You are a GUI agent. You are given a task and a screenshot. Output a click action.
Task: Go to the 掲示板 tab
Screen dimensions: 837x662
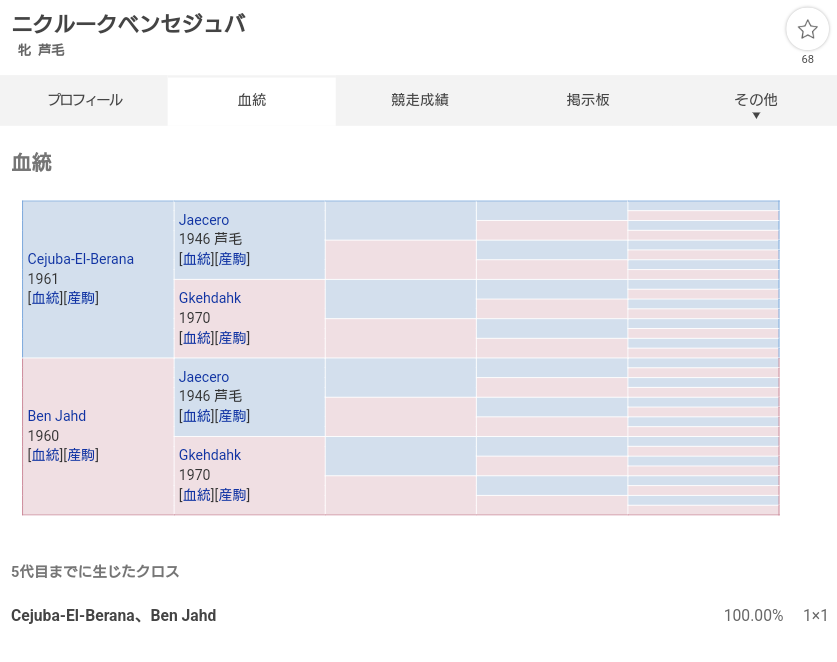point(588,100)
